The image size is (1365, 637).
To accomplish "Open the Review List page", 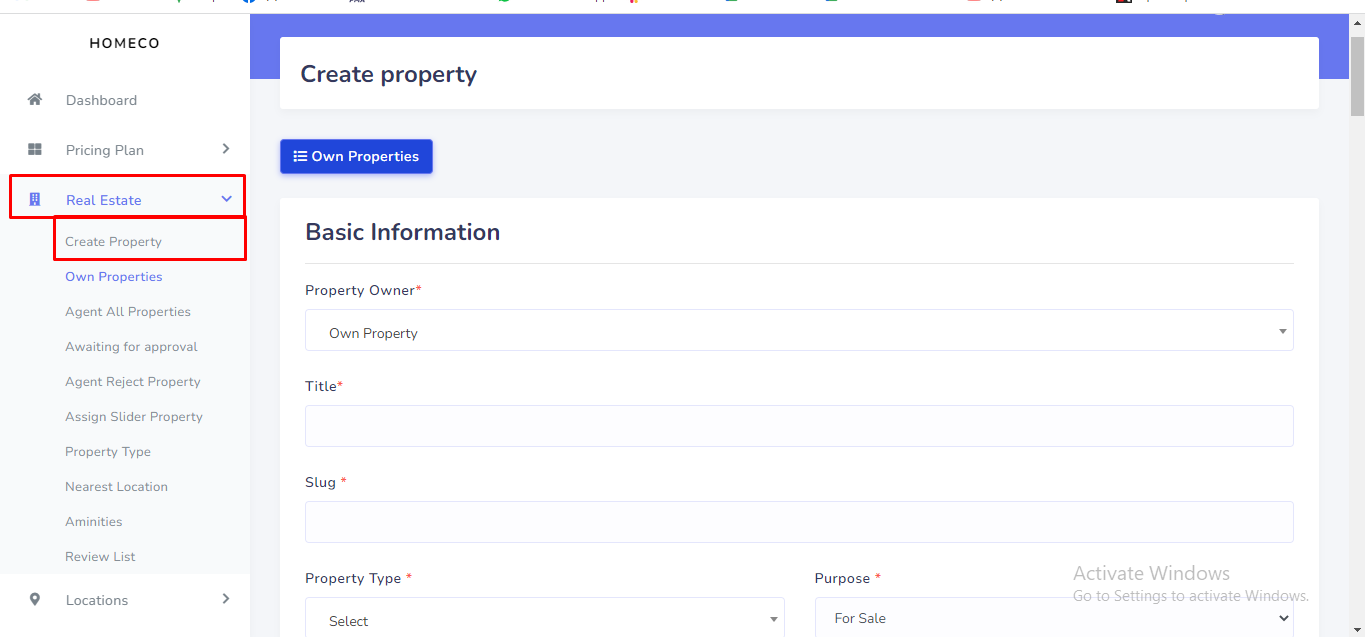I will (100, 557).
